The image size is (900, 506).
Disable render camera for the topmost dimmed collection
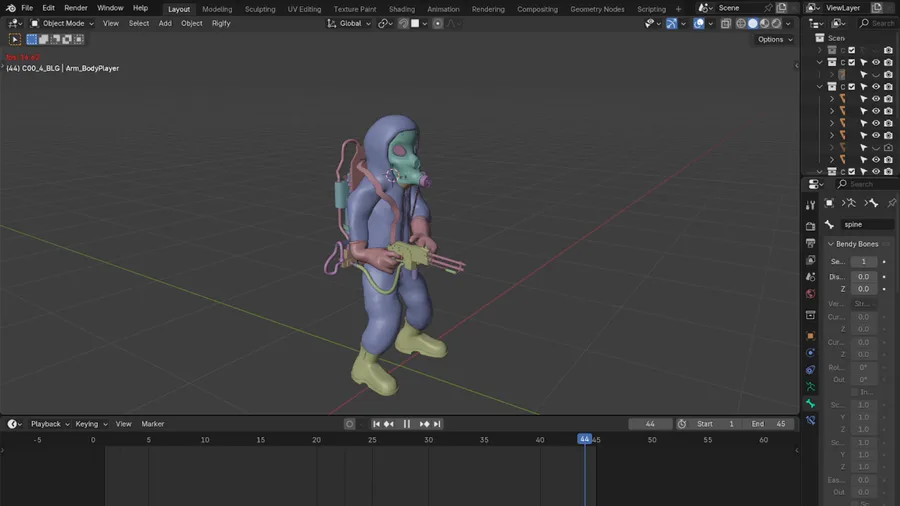[888, 50]
